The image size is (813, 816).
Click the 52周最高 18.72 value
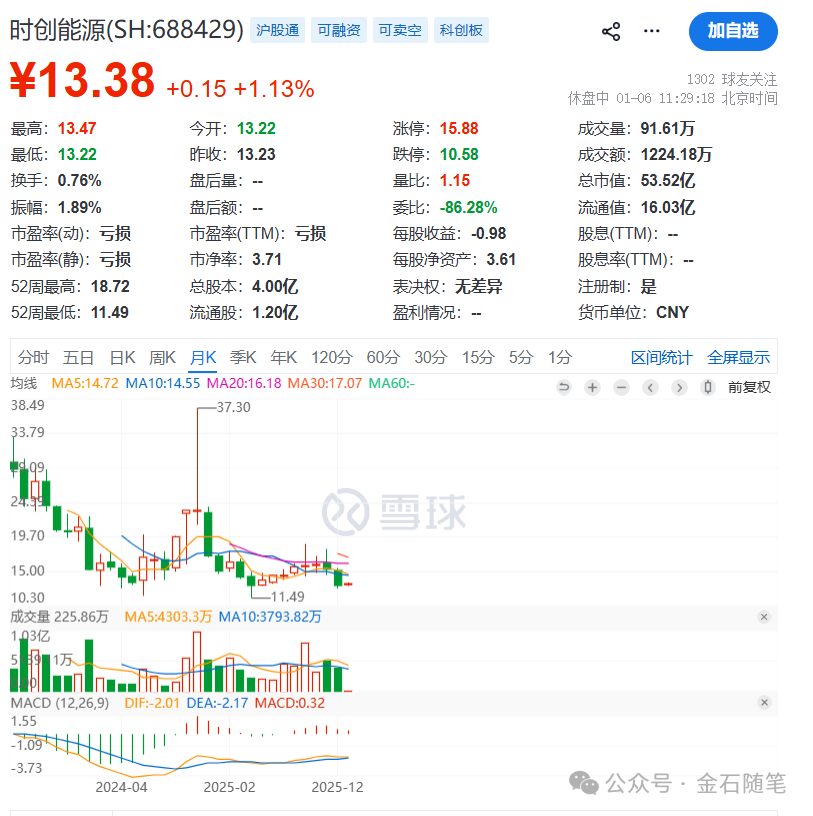pyautogui.click(x=110, y=287)
